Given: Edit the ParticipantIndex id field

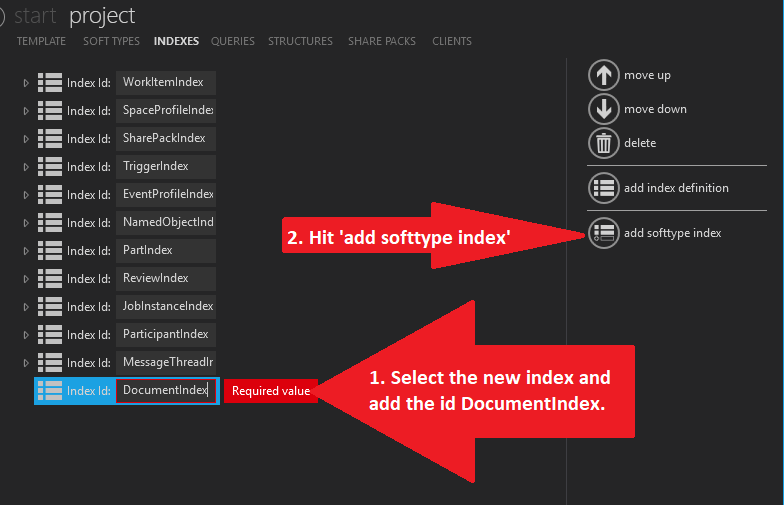Looking at the screenshot, I should click(x=166, y=334).
